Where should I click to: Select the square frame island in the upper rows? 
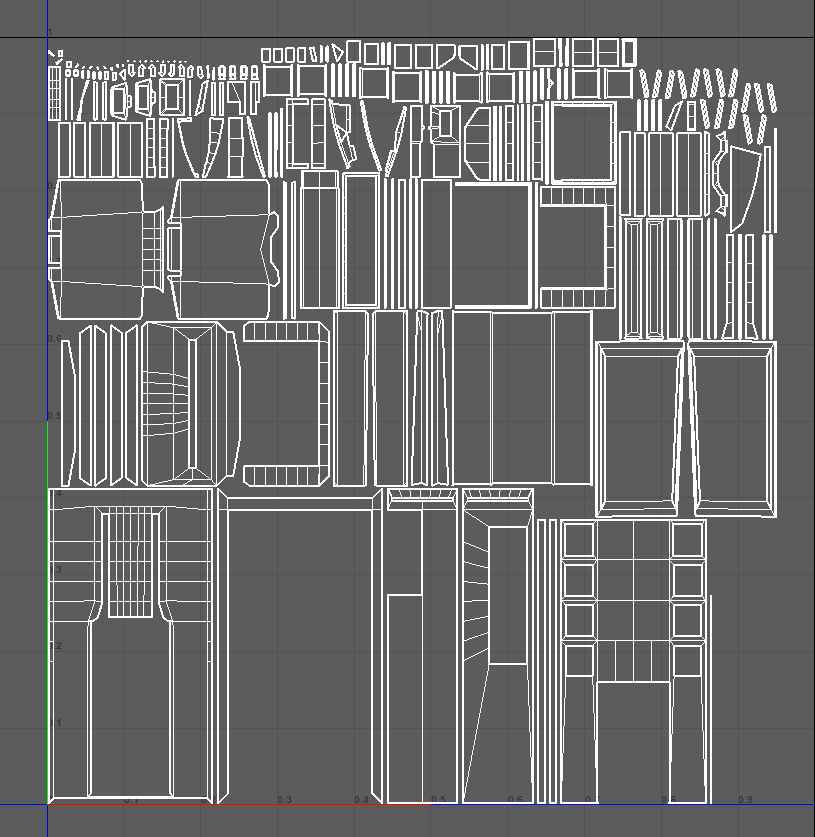pos(582,142)
